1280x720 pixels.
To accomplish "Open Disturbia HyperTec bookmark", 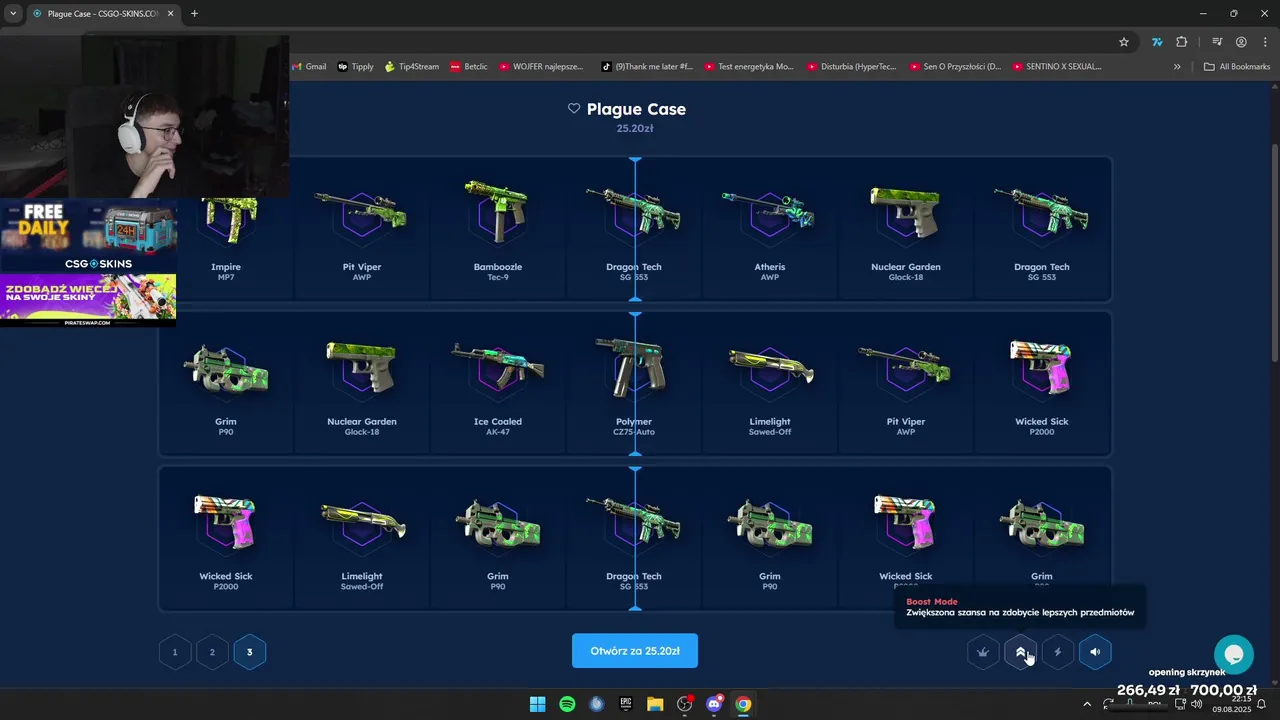I will [x=853, y=67].
